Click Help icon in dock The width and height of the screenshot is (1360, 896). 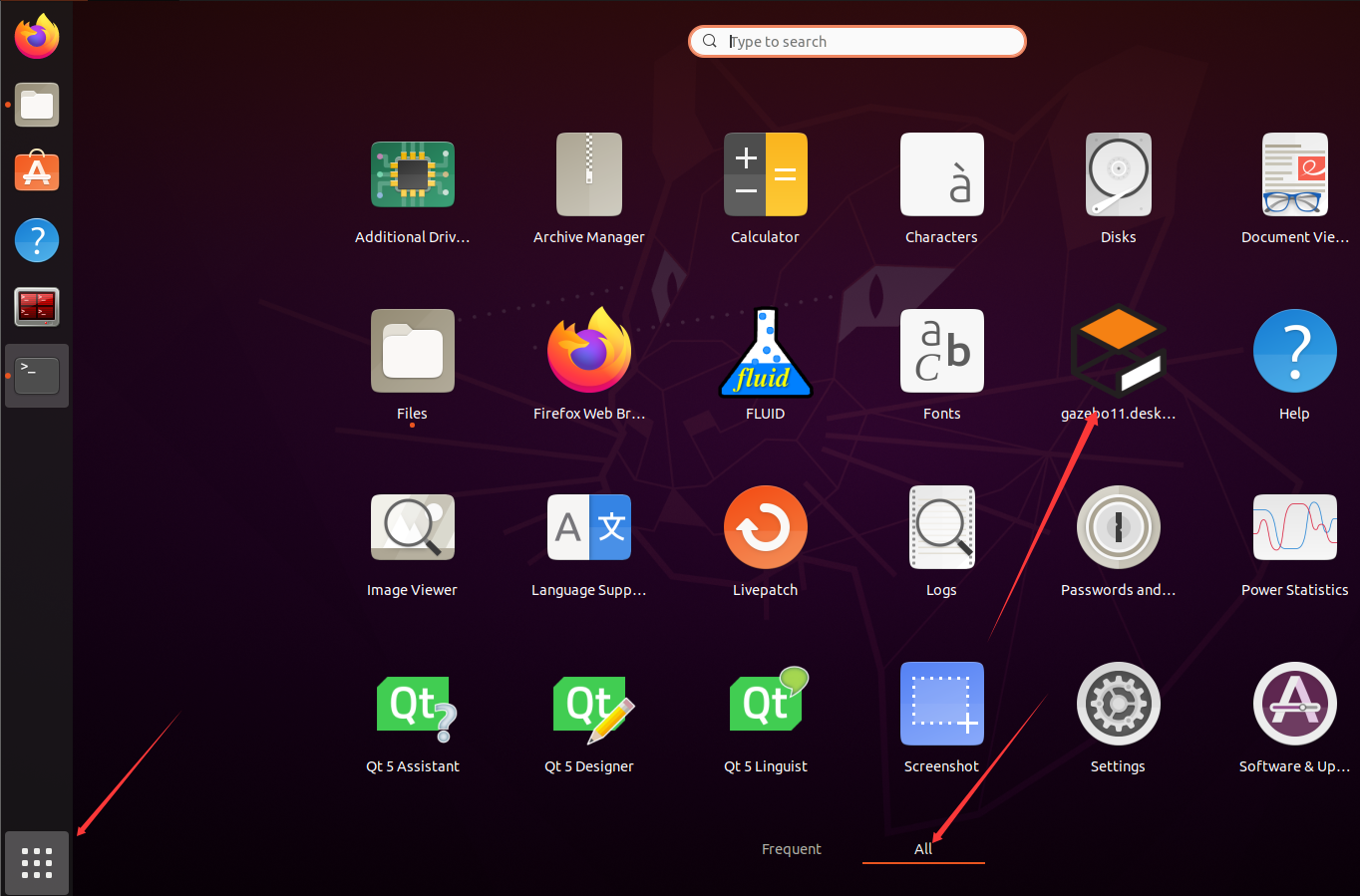[x=37, y=240]
